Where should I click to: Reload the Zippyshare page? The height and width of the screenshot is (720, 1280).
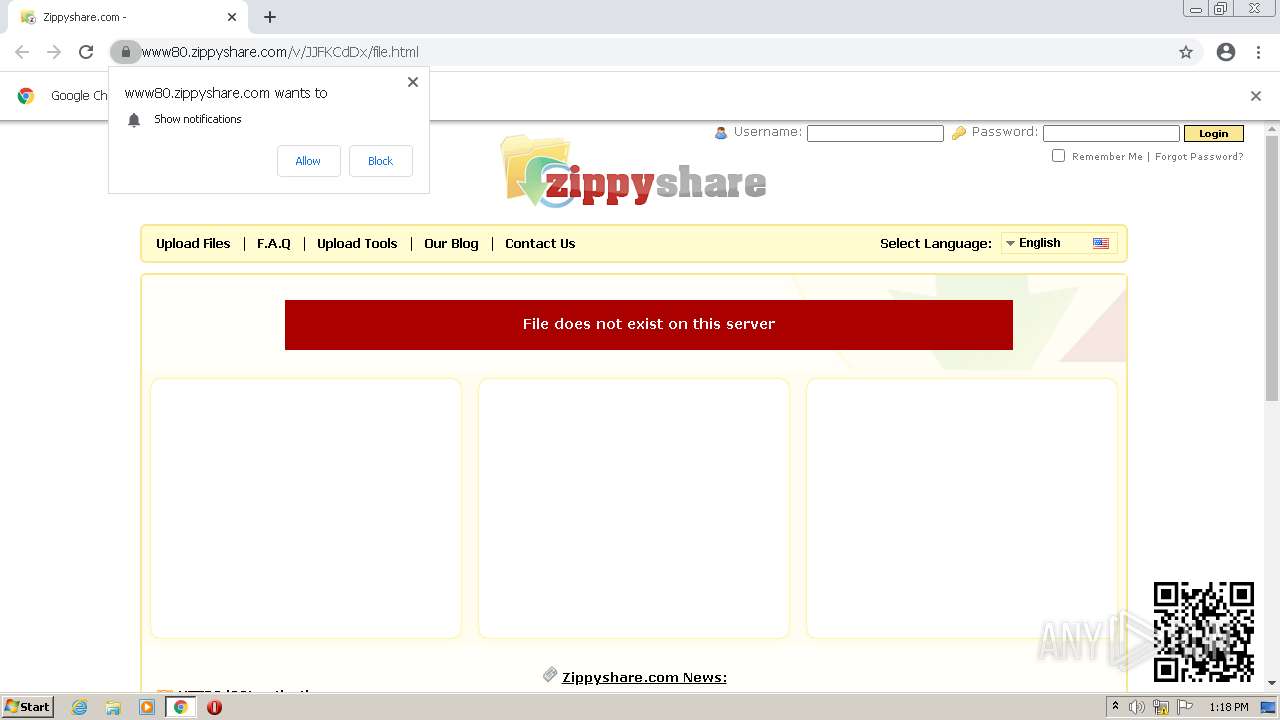coord(86,52)
